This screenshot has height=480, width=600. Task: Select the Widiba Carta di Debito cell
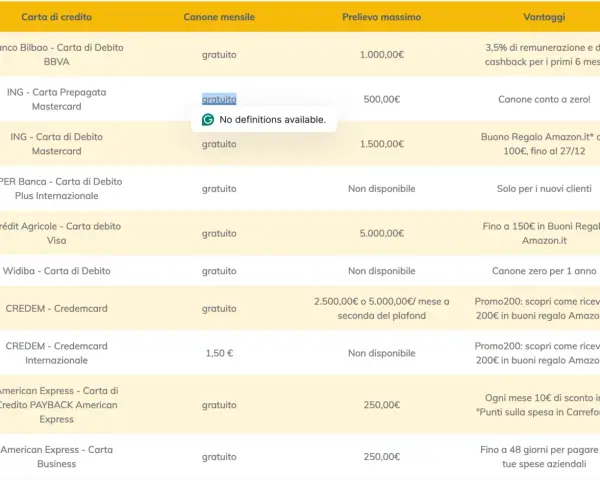57,271
